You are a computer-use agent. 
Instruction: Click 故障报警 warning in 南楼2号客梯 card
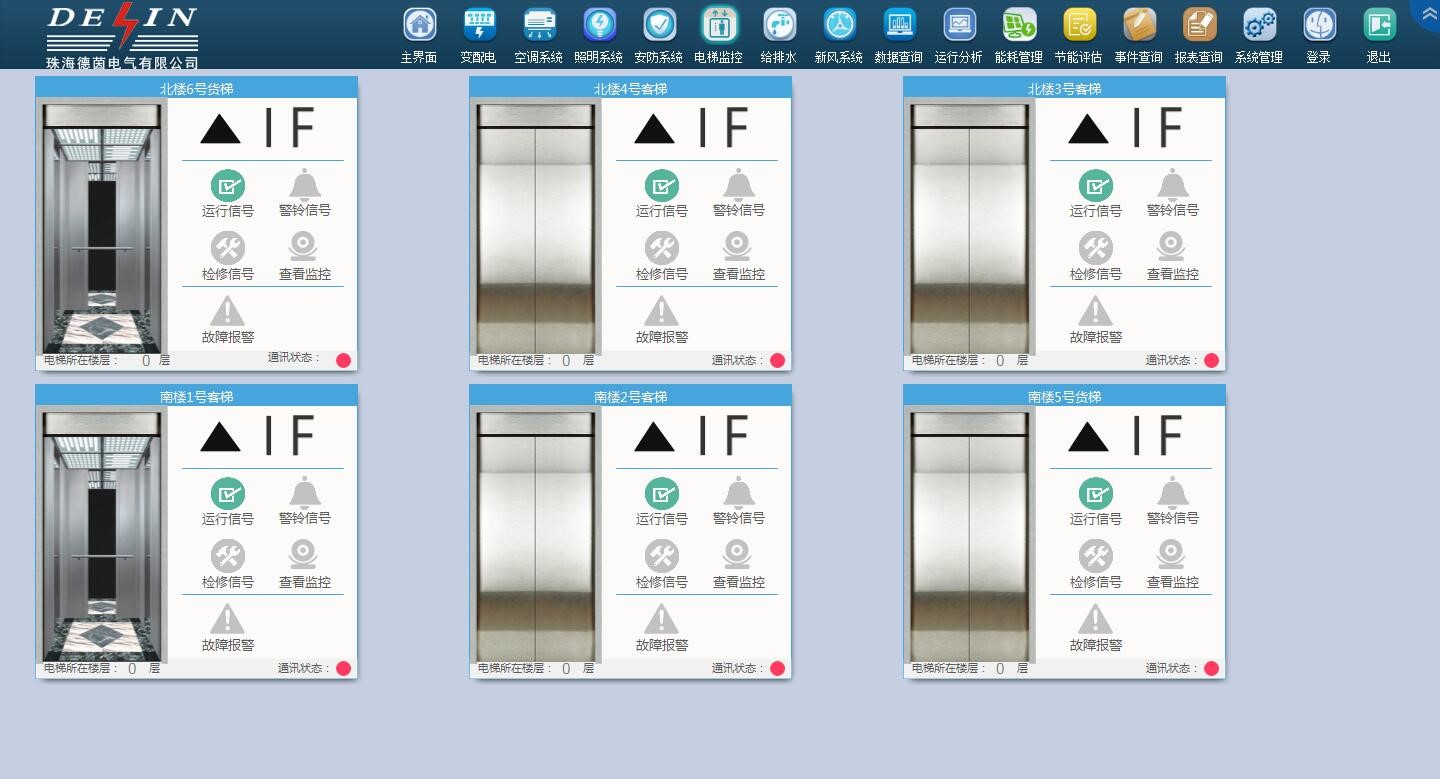tap(662, 619)
